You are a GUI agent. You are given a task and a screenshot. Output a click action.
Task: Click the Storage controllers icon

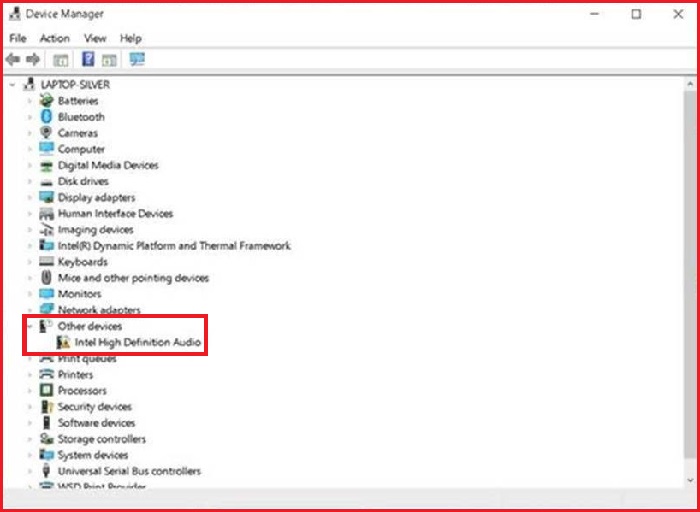pyautogui.click(x=46, y=439)
